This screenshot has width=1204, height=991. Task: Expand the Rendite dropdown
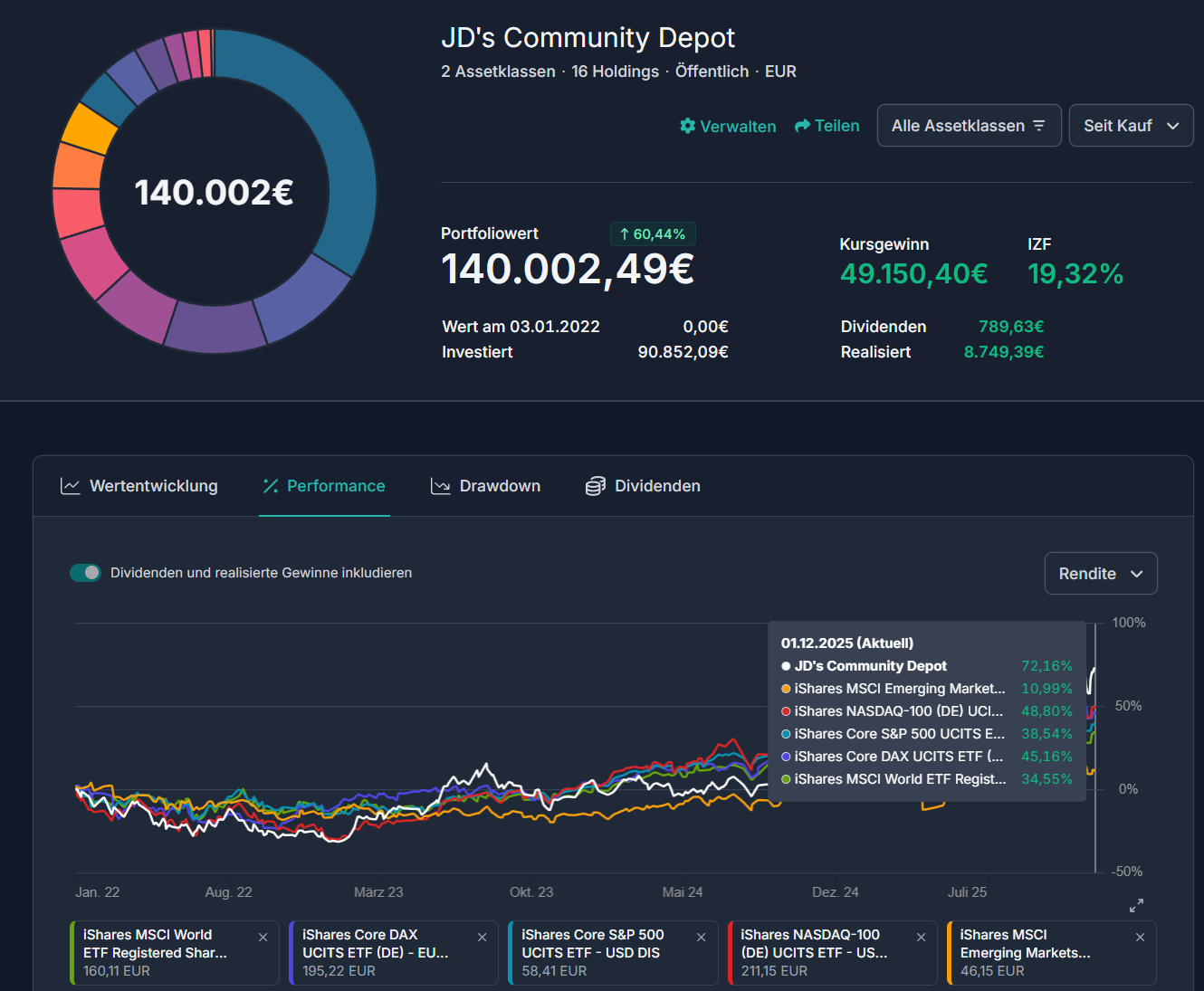tap(1100, 574)
